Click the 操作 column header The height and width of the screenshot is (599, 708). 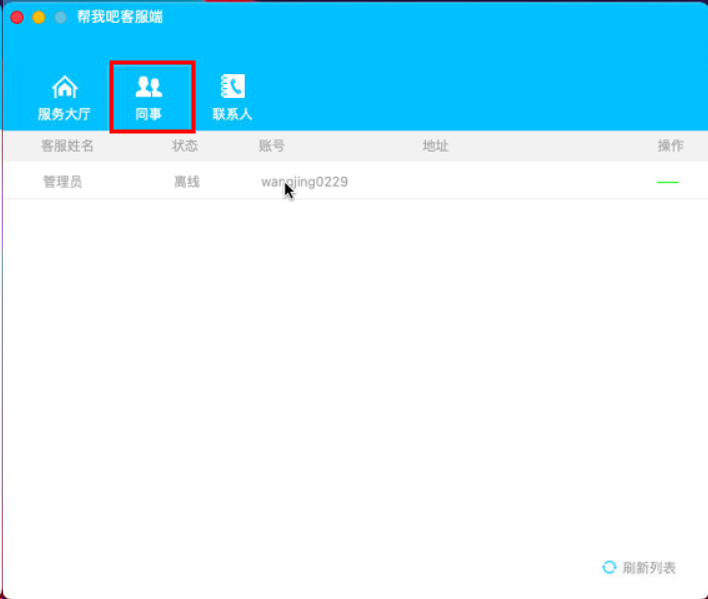coord(671,146)
